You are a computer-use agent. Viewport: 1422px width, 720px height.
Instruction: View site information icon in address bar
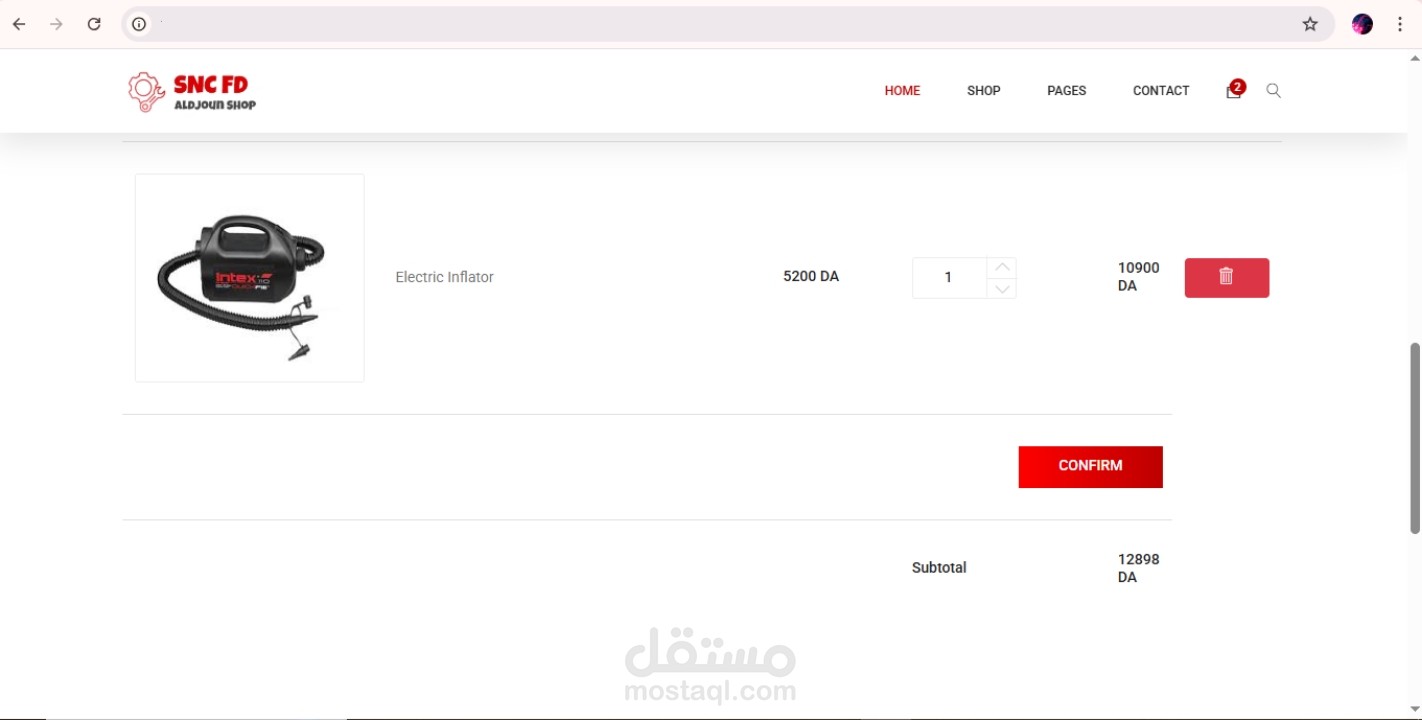tap(139, 24)
